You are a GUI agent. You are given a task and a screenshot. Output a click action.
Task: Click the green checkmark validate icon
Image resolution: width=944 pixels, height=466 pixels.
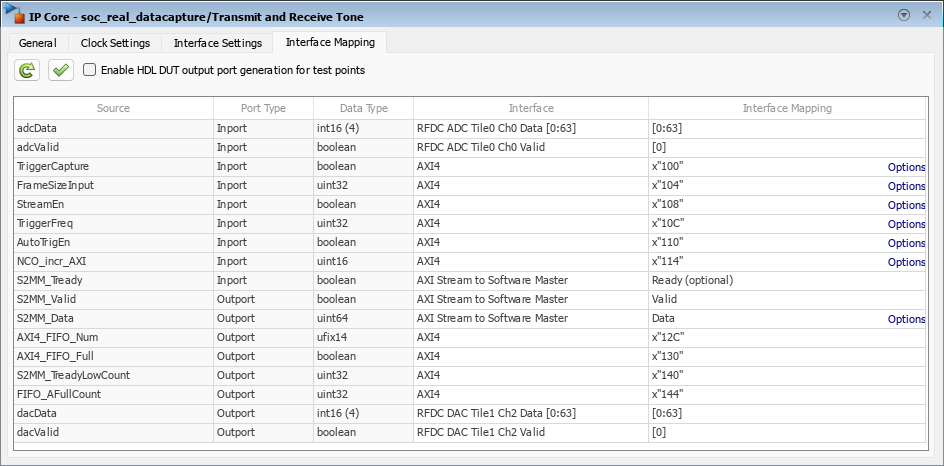pyautogui.click(x=60, y=70)
